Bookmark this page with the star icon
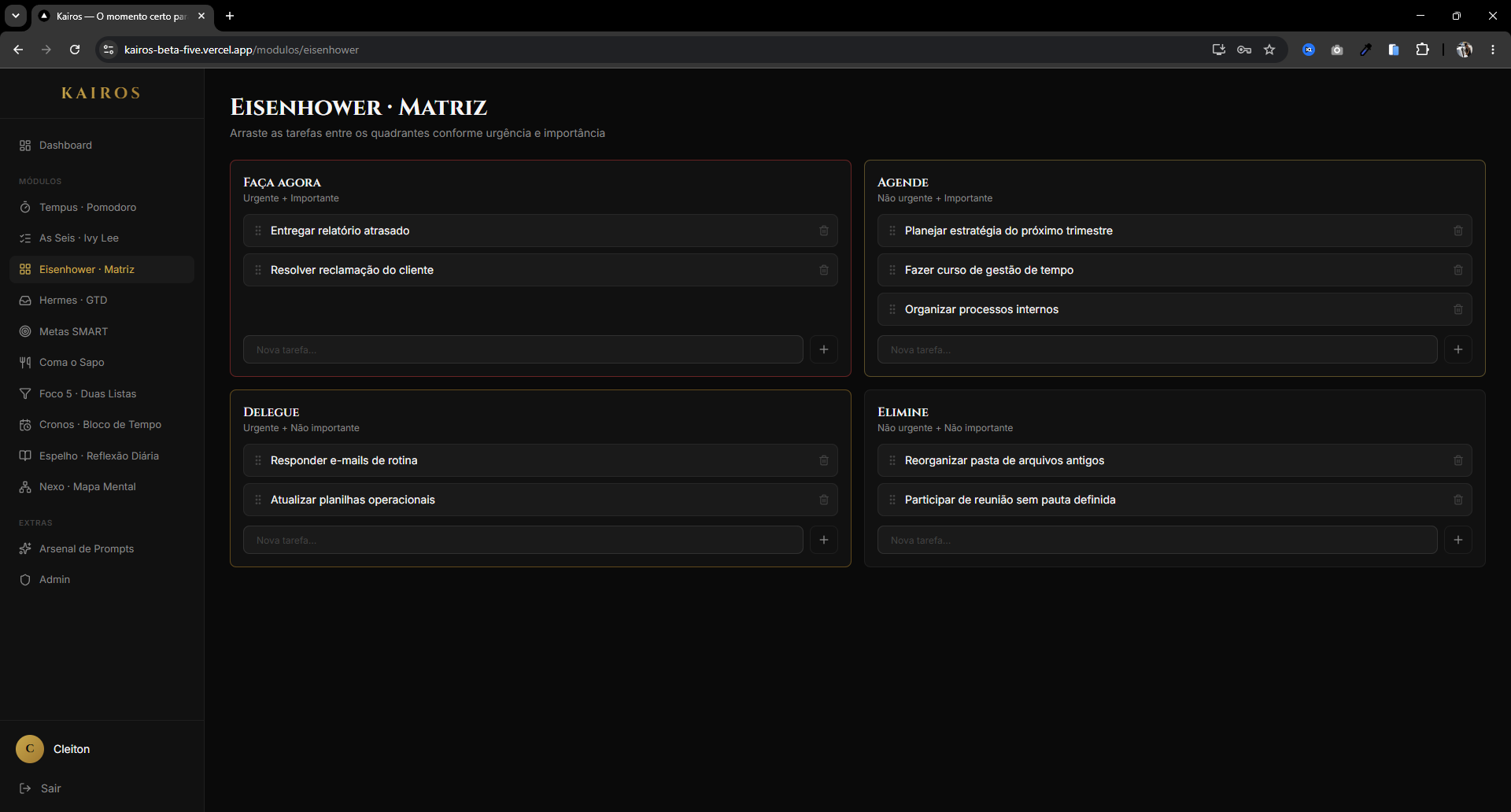The width and height of the screenshot is (1511, 812). click(x=1269, y=50)
